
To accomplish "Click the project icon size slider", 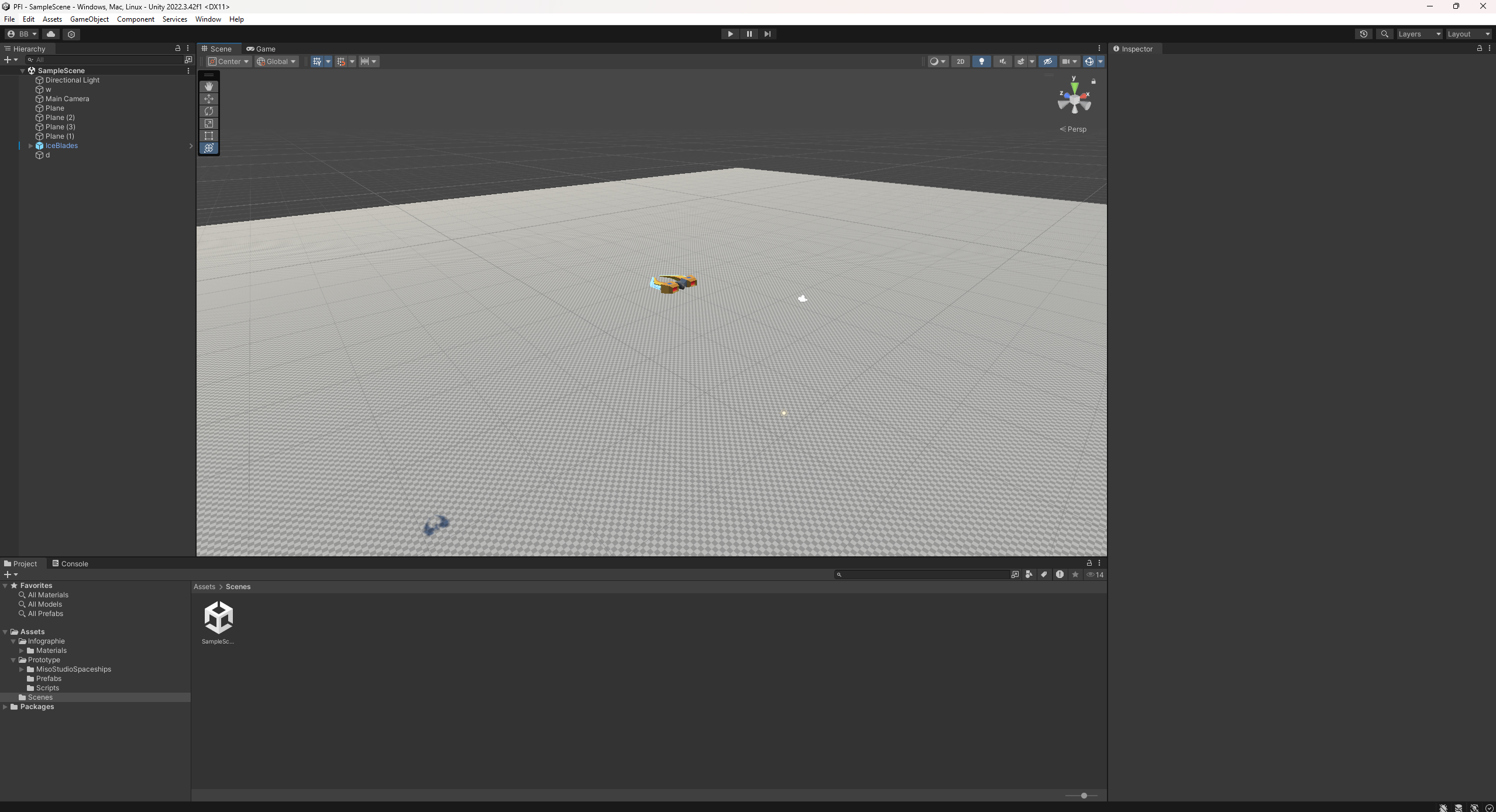I will click(x=1084, y=796).
